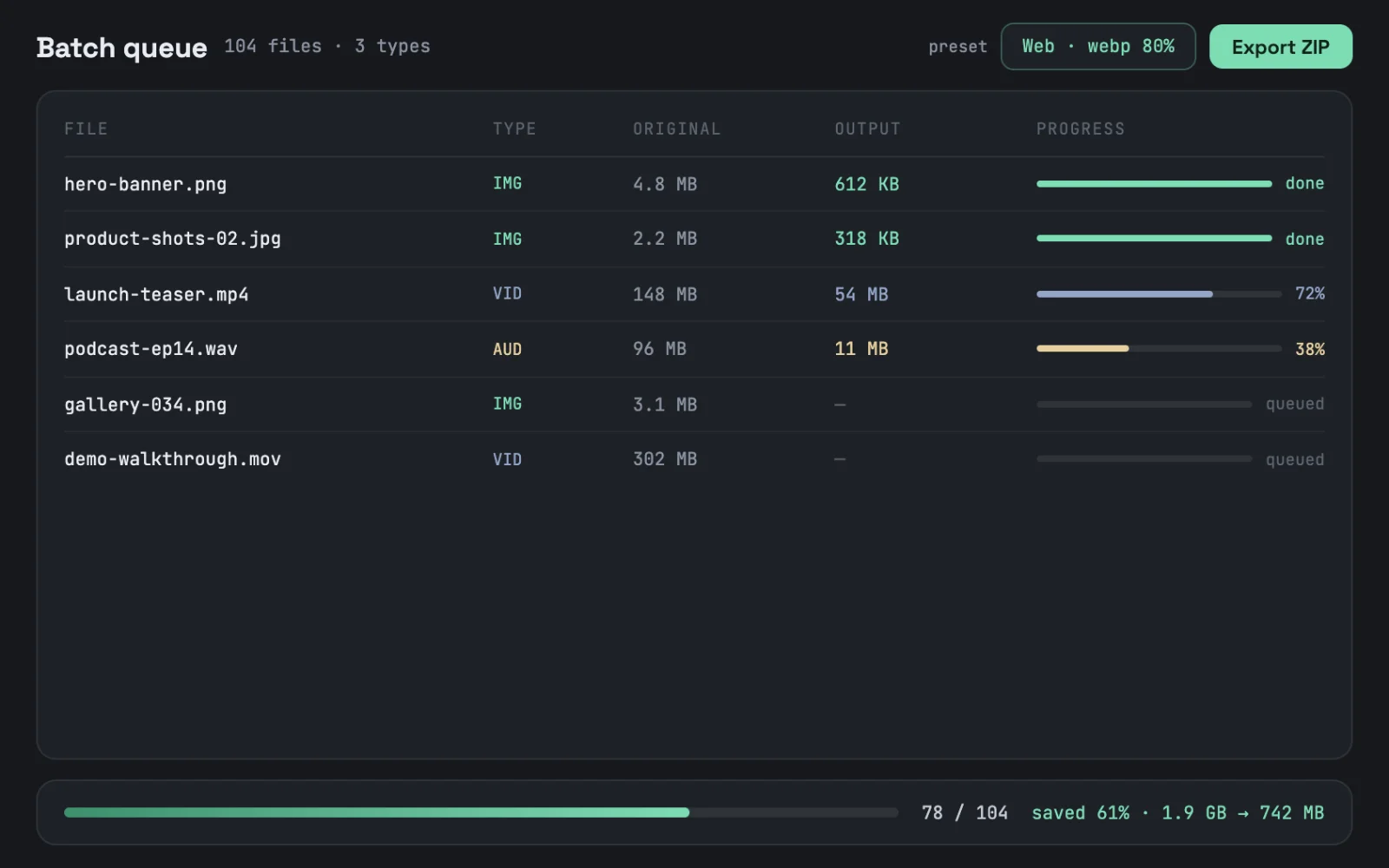
Task: Click the Batch queue heading
Action: 122,48
